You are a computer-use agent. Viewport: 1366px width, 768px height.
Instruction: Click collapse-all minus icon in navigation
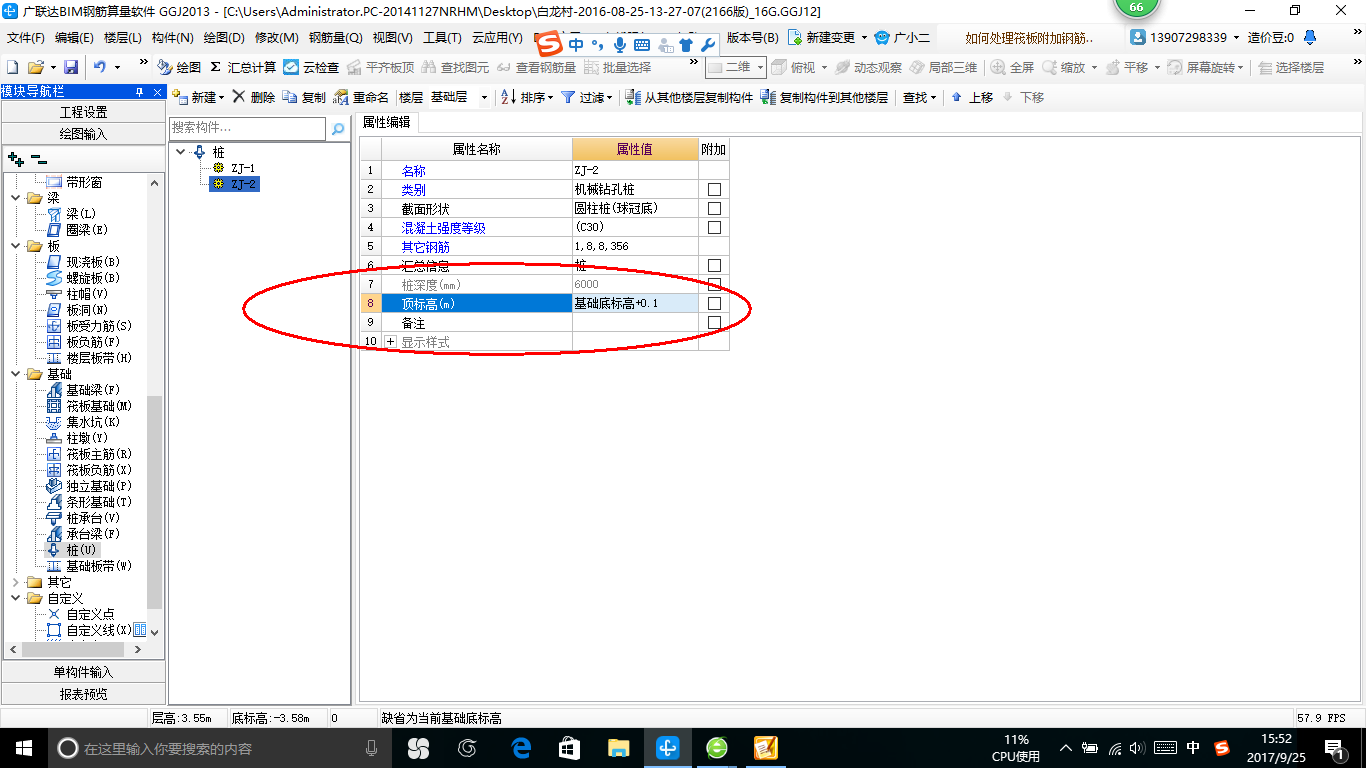pos(38,159)
